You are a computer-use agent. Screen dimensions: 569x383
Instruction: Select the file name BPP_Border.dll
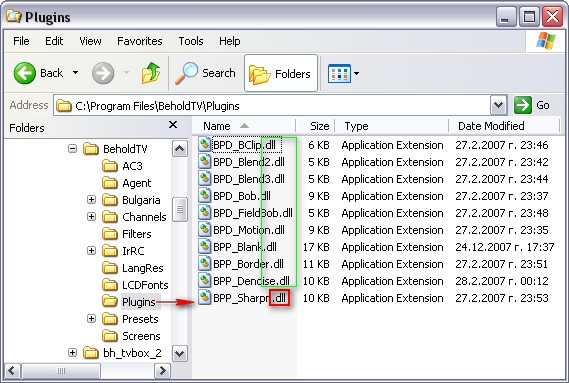click(249, 264)
